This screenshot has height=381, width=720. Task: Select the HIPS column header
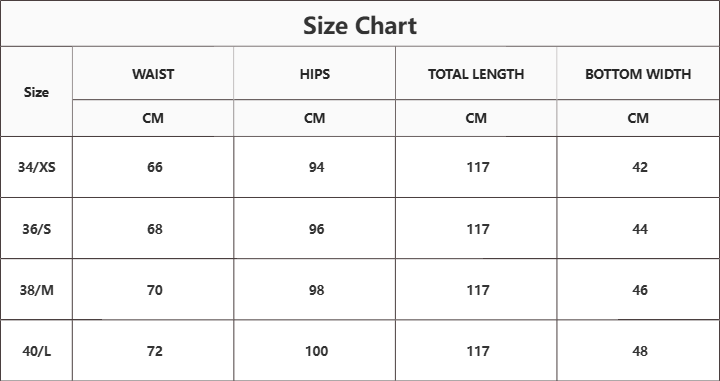click(x=315, y=74)
